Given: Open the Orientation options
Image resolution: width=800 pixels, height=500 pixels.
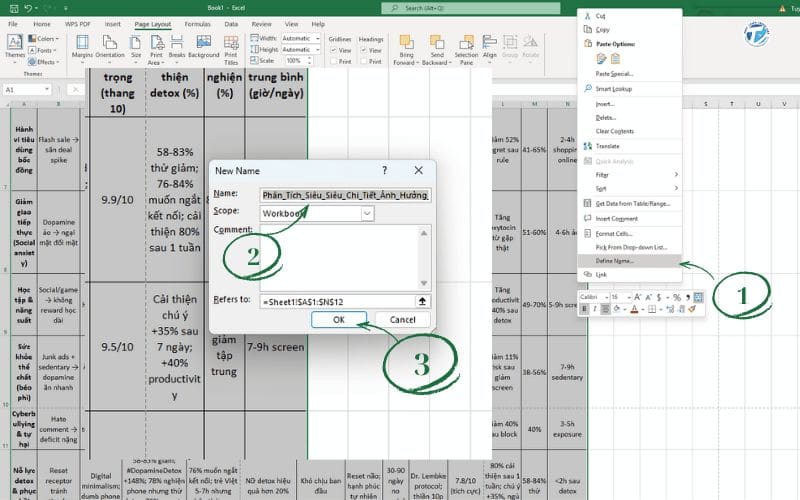Looking at the screenshot, I should (110, 48).
